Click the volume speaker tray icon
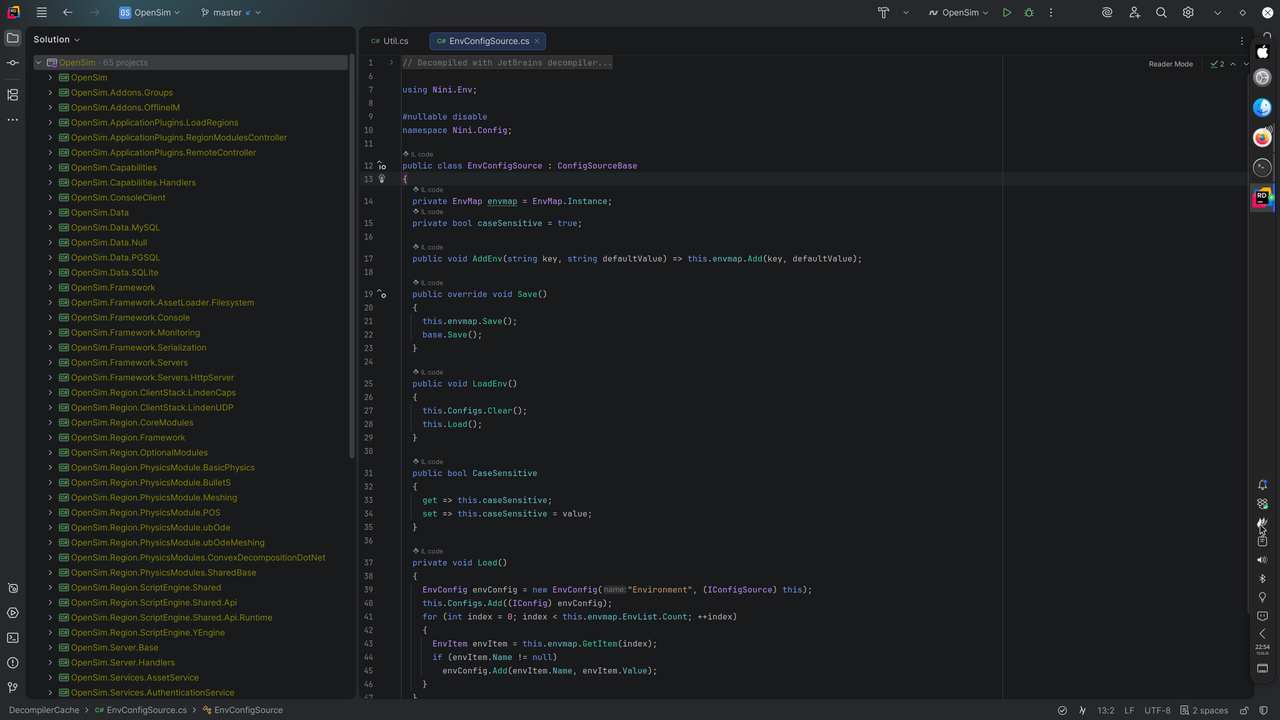Screen dimensions: 1280x720 (x=1262, y=560)
